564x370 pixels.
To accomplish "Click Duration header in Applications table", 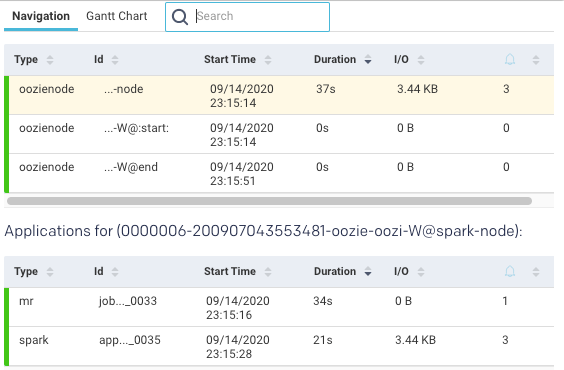I will pyautogui.click(x=335, y=271).
